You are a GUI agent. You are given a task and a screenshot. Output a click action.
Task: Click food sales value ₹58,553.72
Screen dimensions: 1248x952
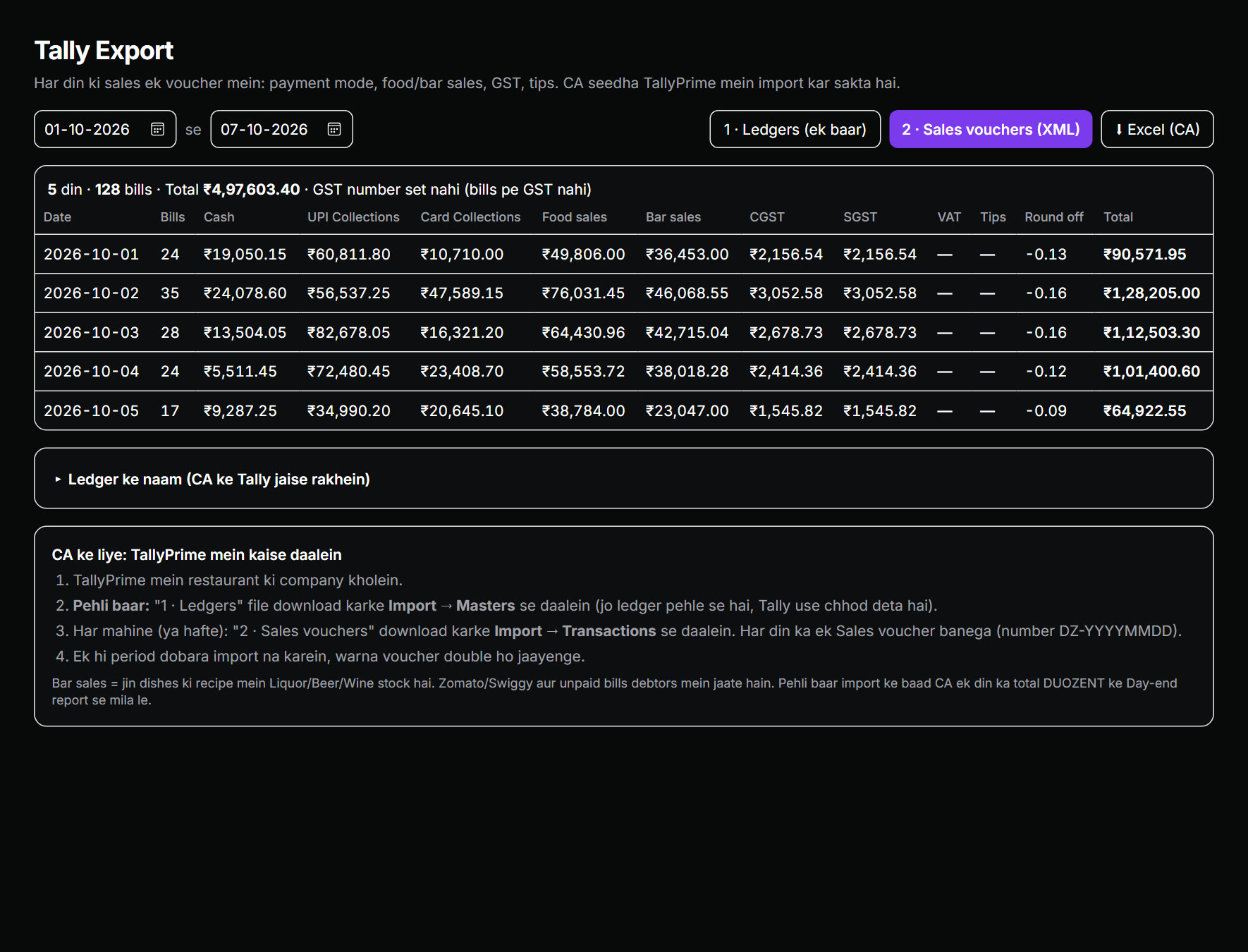tap(583, 371)
